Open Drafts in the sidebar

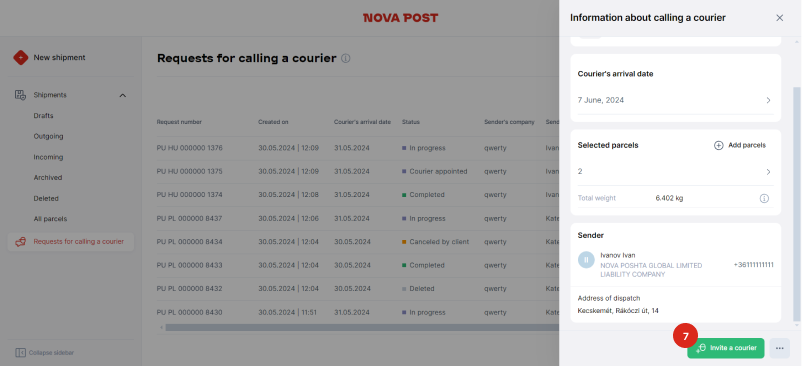click(43, 116)
